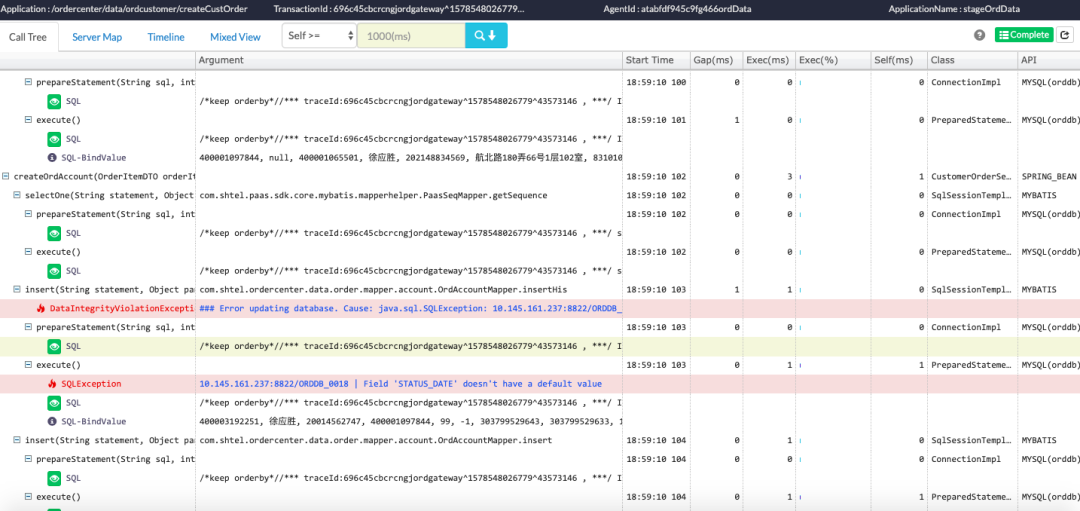The height and width of the screenshot is (511, 1080).
Task: Collapse prepareStatement row at 18:59:10 102
Action: click(x=28, y=214)
